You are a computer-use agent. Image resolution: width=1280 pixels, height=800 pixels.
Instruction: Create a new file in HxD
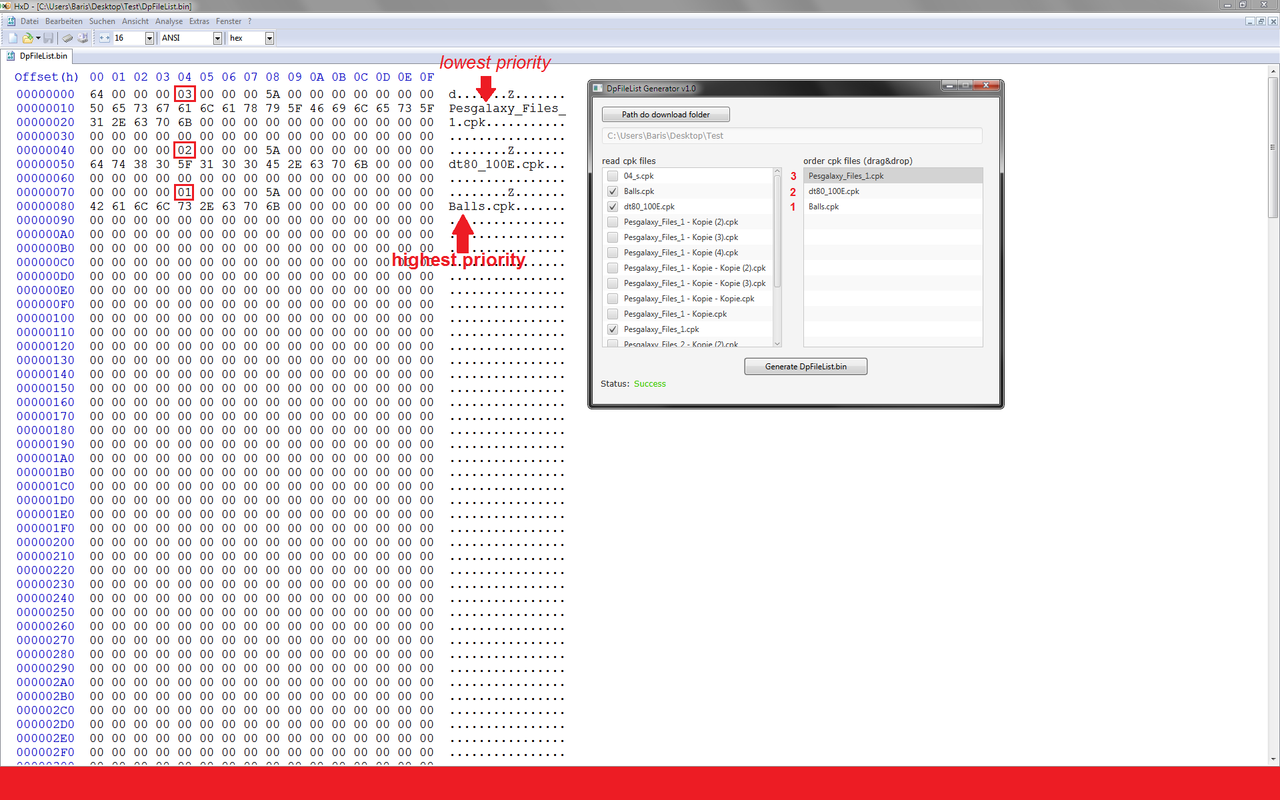tap(13, 38)
